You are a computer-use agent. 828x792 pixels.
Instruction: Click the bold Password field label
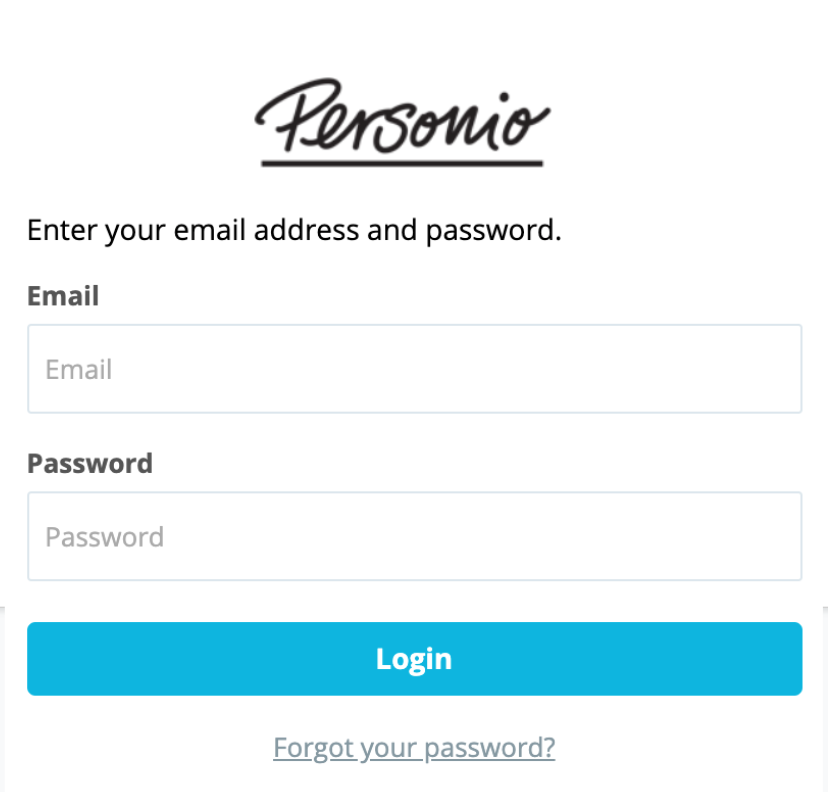90,463
